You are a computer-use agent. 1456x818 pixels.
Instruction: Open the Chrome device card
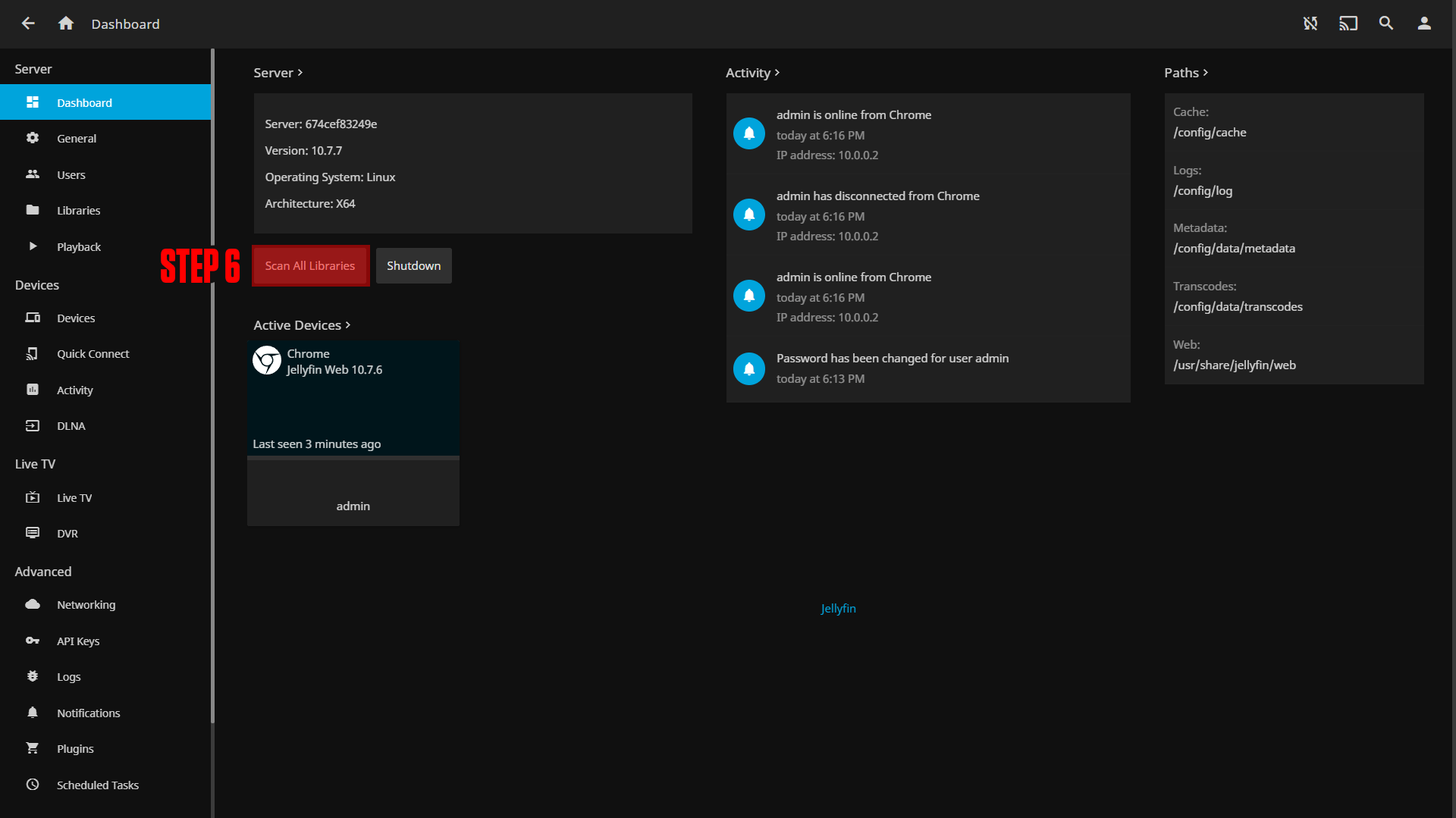point(353,434)
